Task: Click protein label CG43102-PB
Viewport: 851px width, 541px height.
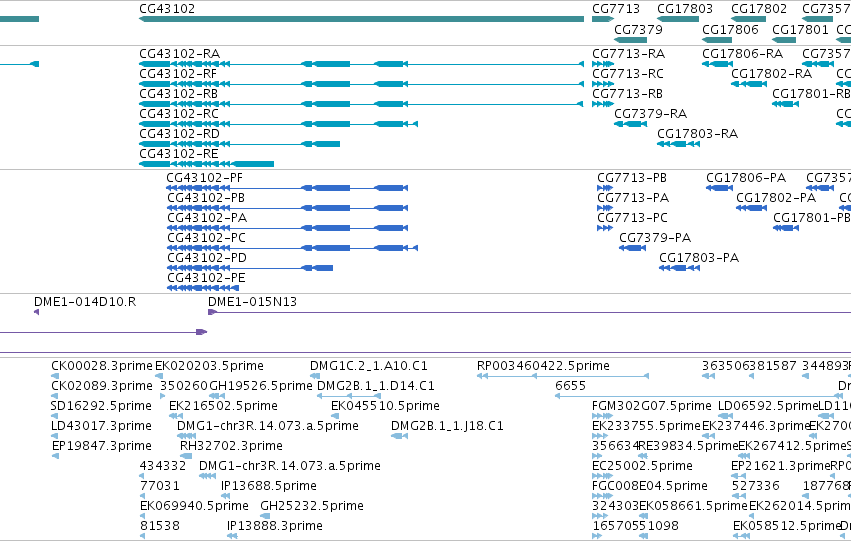Action: tap(206, 198)
